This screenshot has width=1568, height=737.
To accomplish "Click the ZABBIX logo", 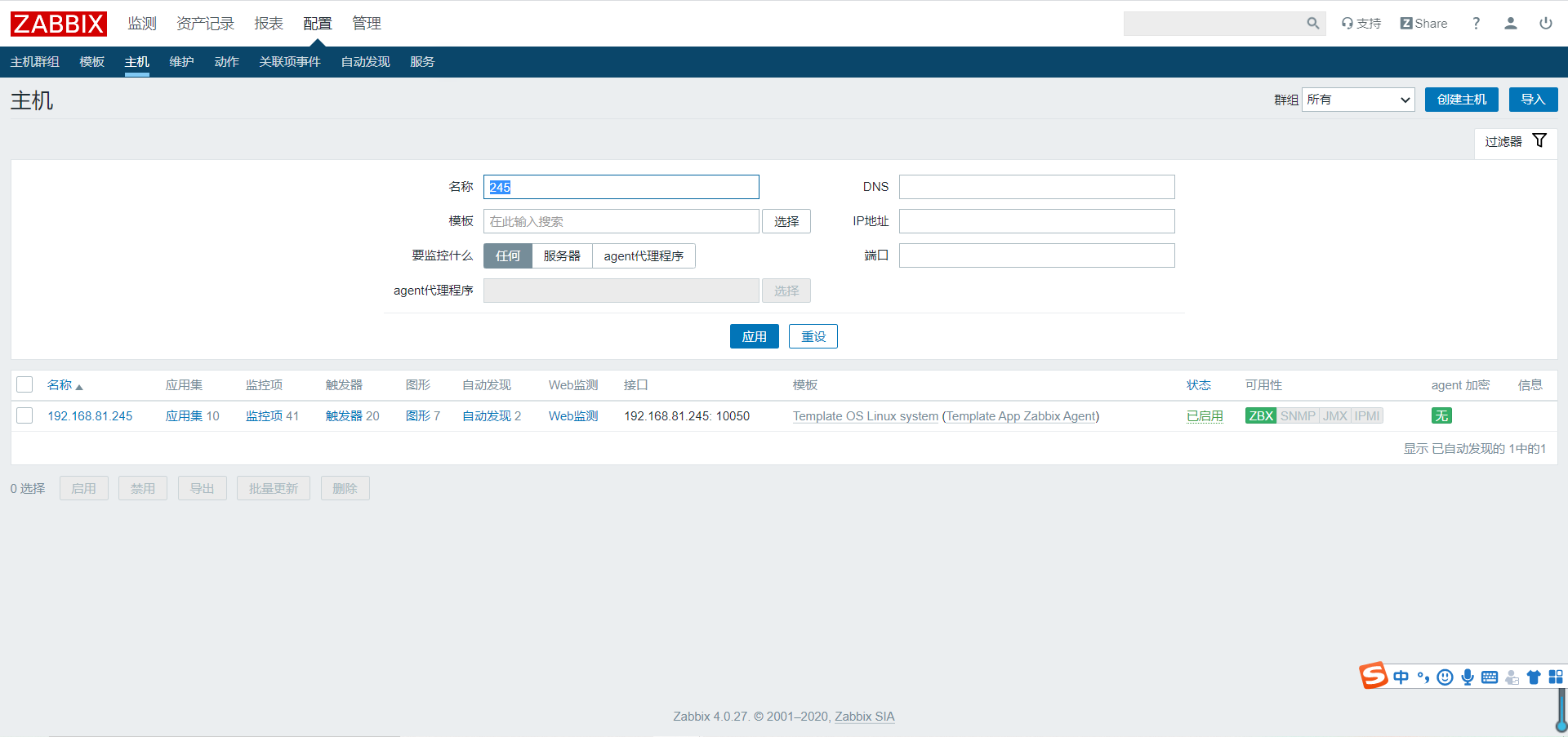I will coord(59,24).
